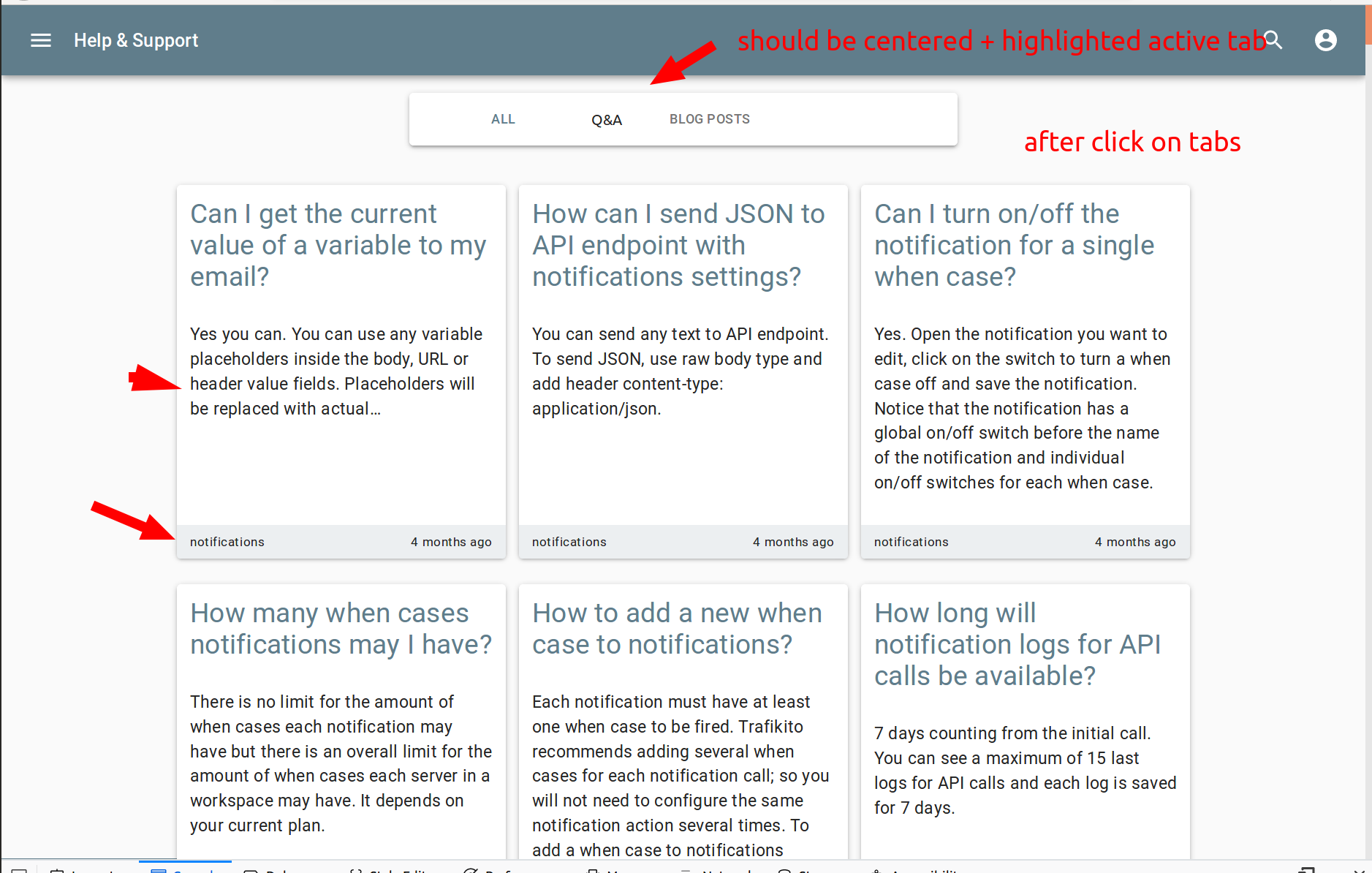Image resolution: width=1372 pixels, height=873 pixels.
Task: Open 'How long will notification logs' article
Action: [1017, 644]
